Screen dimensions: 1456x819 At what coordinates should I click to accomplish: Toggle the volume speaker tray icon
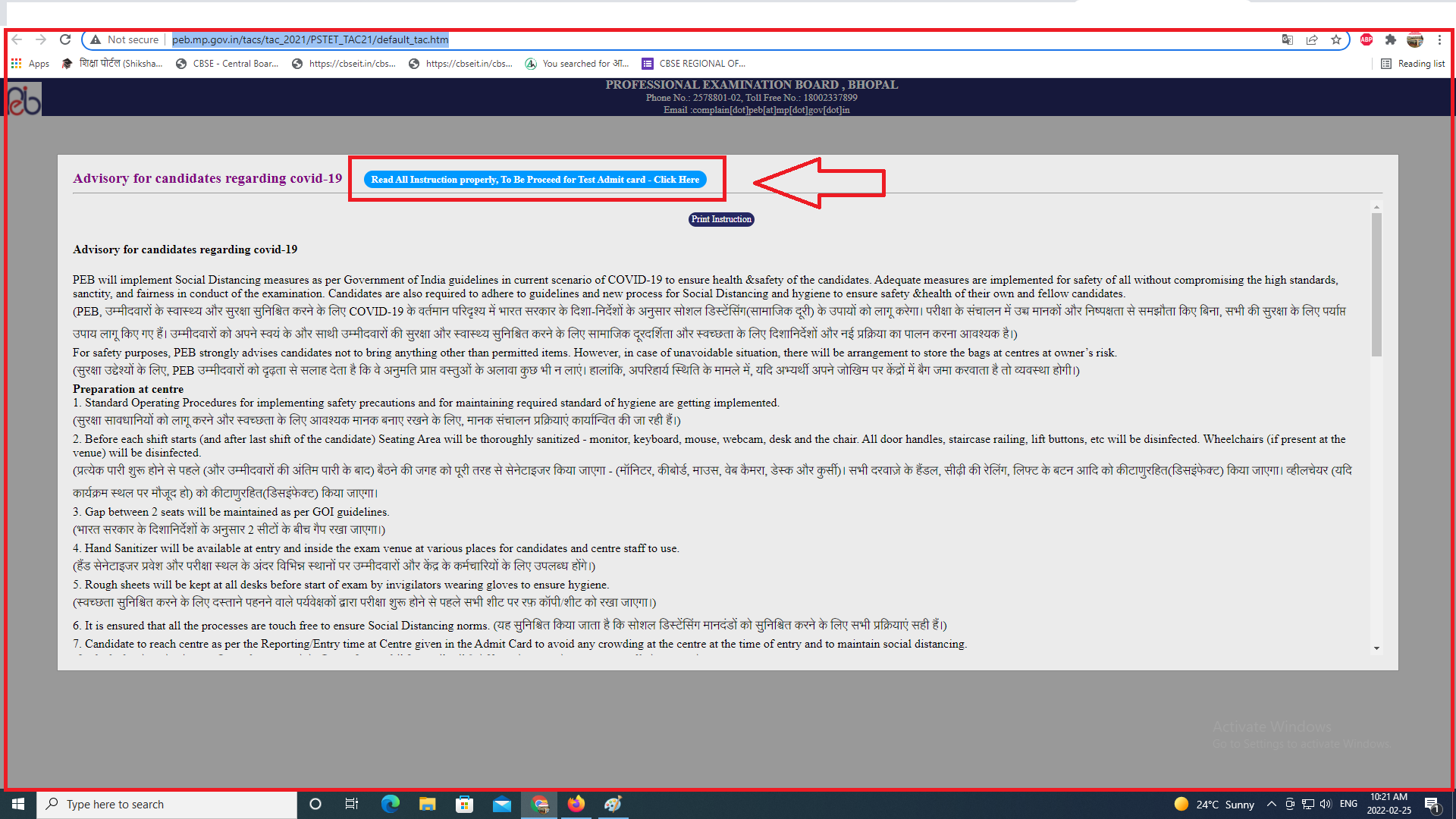click(x=1326, y=804)
